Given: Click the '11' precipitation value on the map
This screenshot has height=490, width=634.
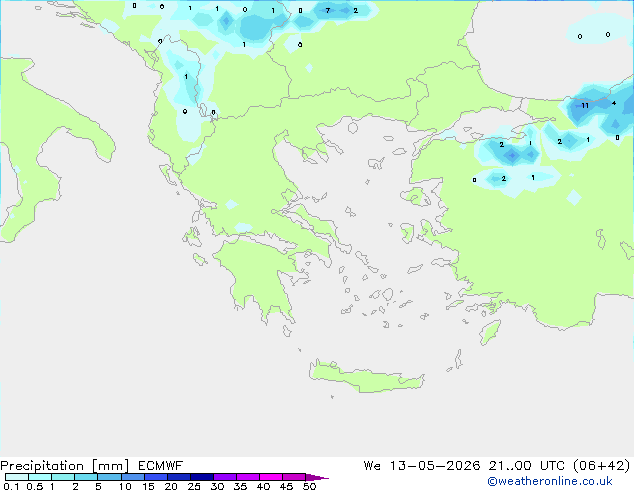Looking at the screenshot, I should (x=585, y=106).
